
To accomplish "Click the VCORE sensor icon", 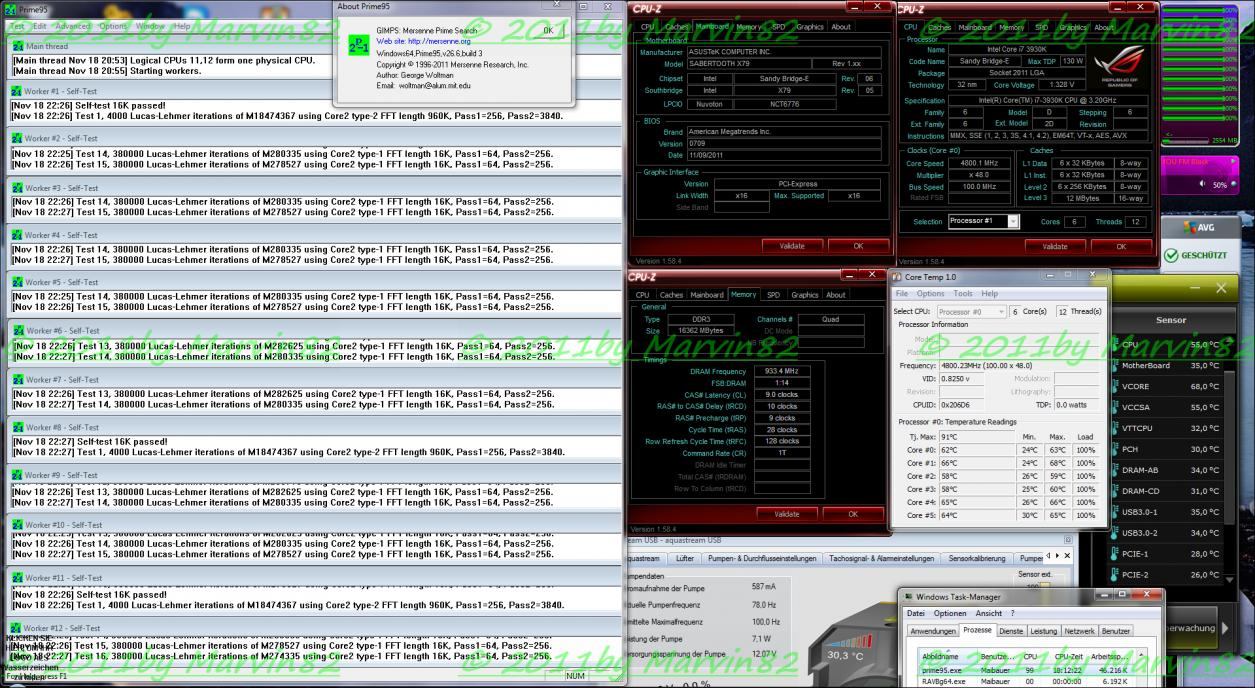I will click(x=1114, y=387).
